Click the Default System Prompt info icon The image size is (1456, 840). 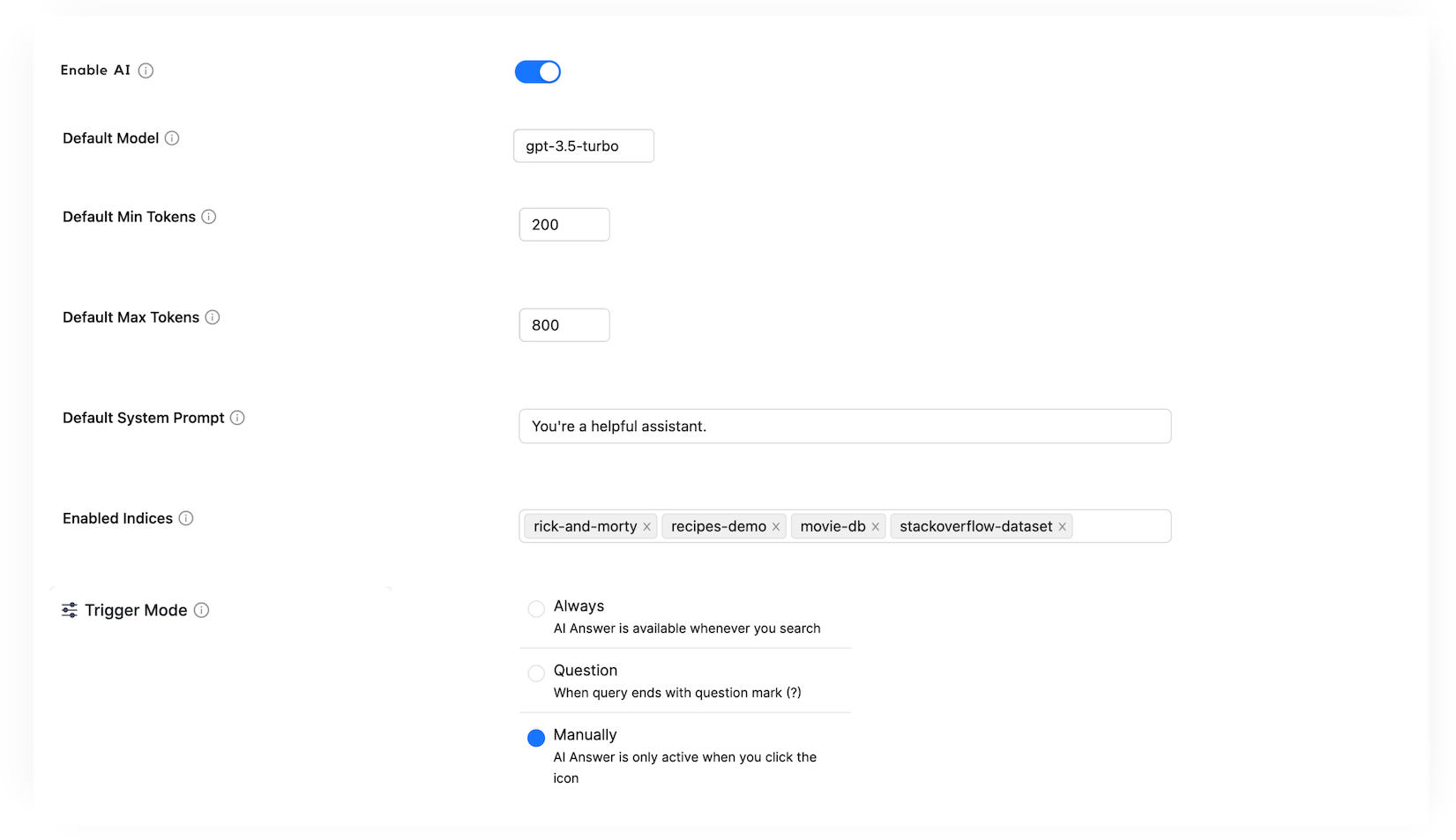pos(236,418)
